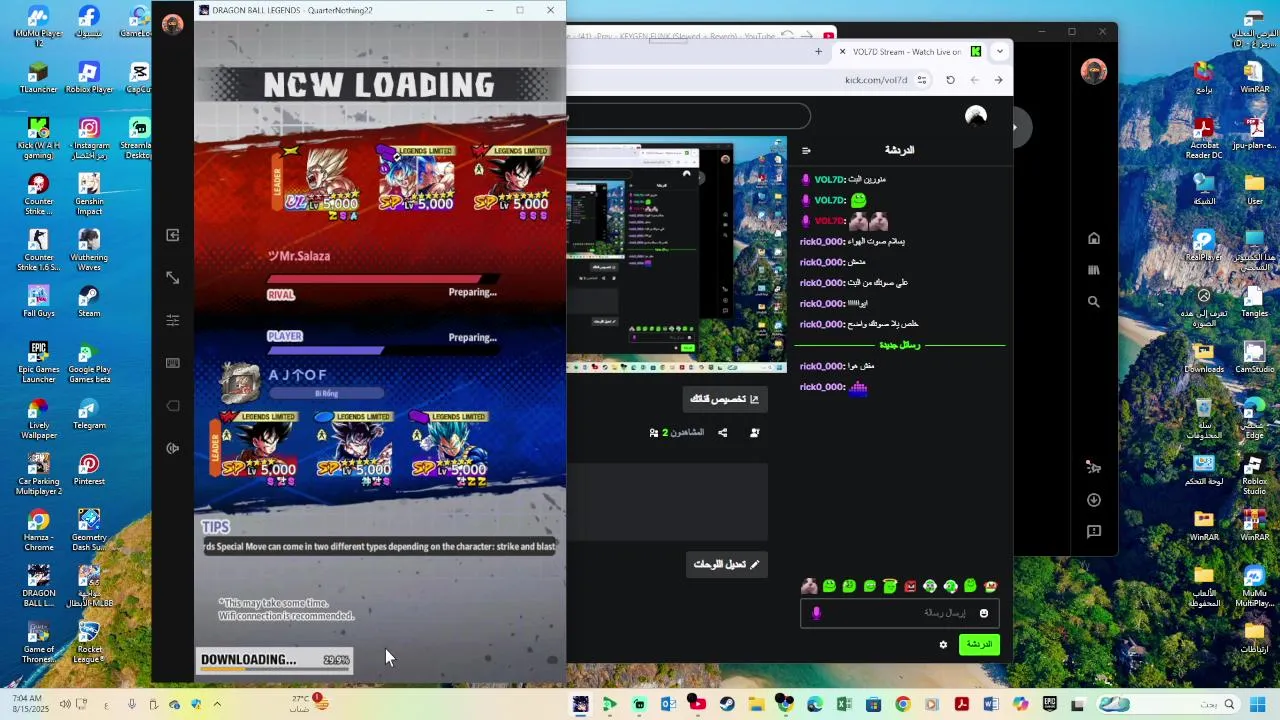The image size is (1280, 720).
Task: Open Chrome from the taskbar
Action: [903, 705]
